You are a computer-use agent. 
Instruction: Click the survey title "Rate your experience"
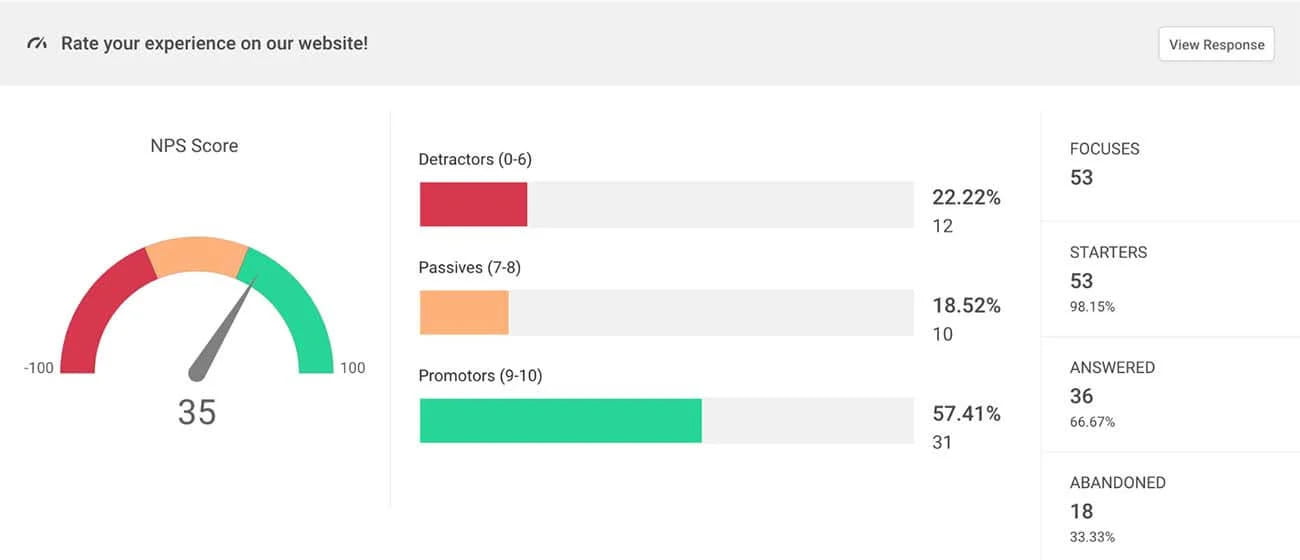[214, 44]
